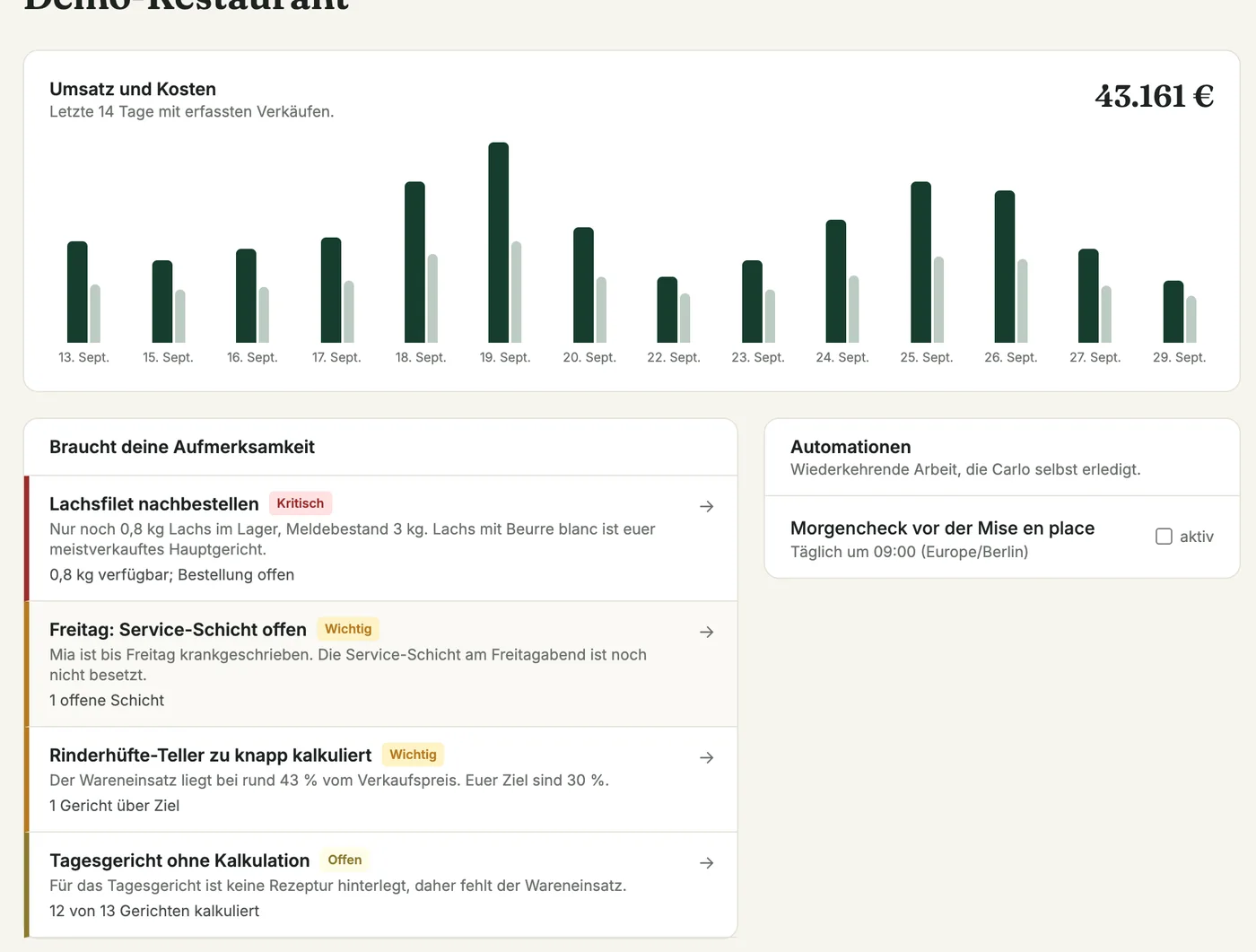The height and width of the screenshot is (952, 1256).
Task: Open Rinderhüfte-Teller zu knapp kalkuliert title
Action: coord(210,755)
